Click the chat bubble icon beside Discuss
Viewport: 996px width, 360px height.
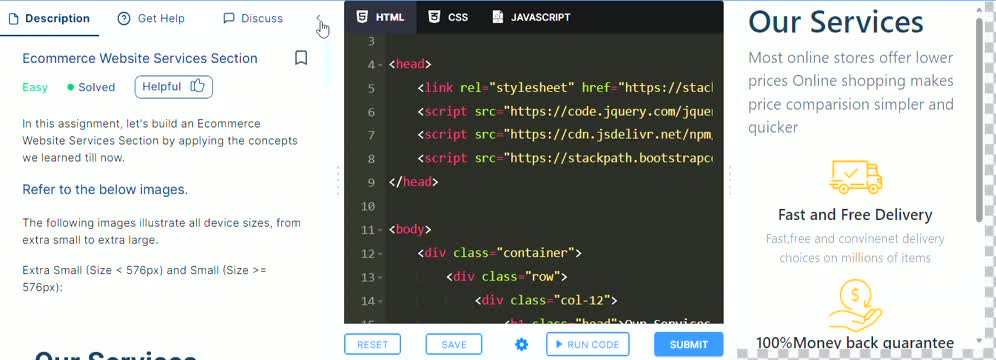(x=229, y=18)
